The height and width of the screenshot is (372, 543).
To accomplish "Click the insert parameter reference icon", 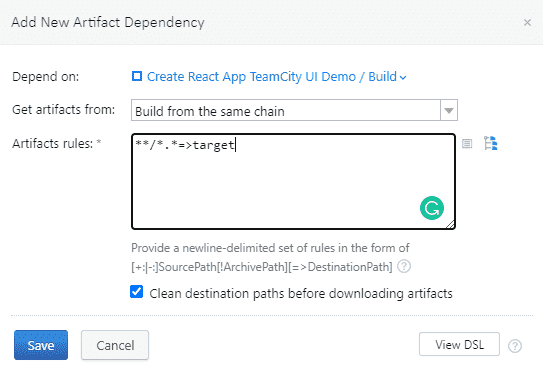I will click(467, 143).
